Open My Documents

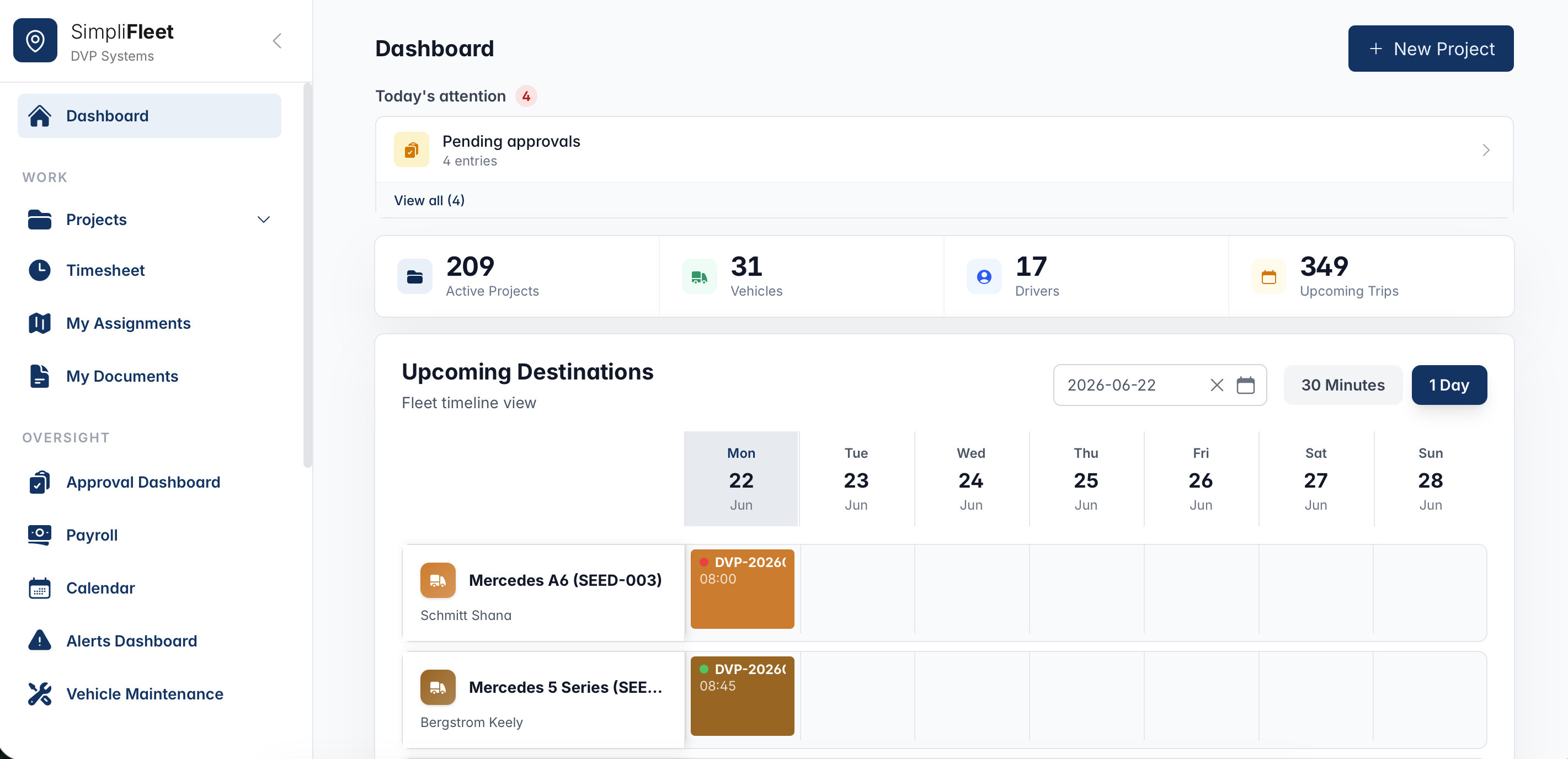(122, 376)
